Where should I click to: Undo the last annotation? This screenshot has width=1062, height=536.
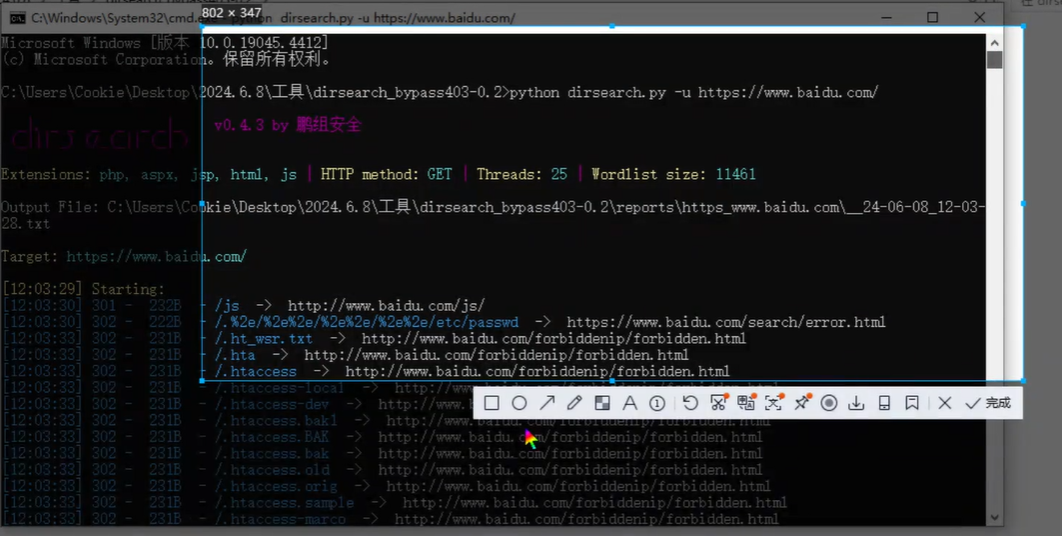click(x=690, y=403)
